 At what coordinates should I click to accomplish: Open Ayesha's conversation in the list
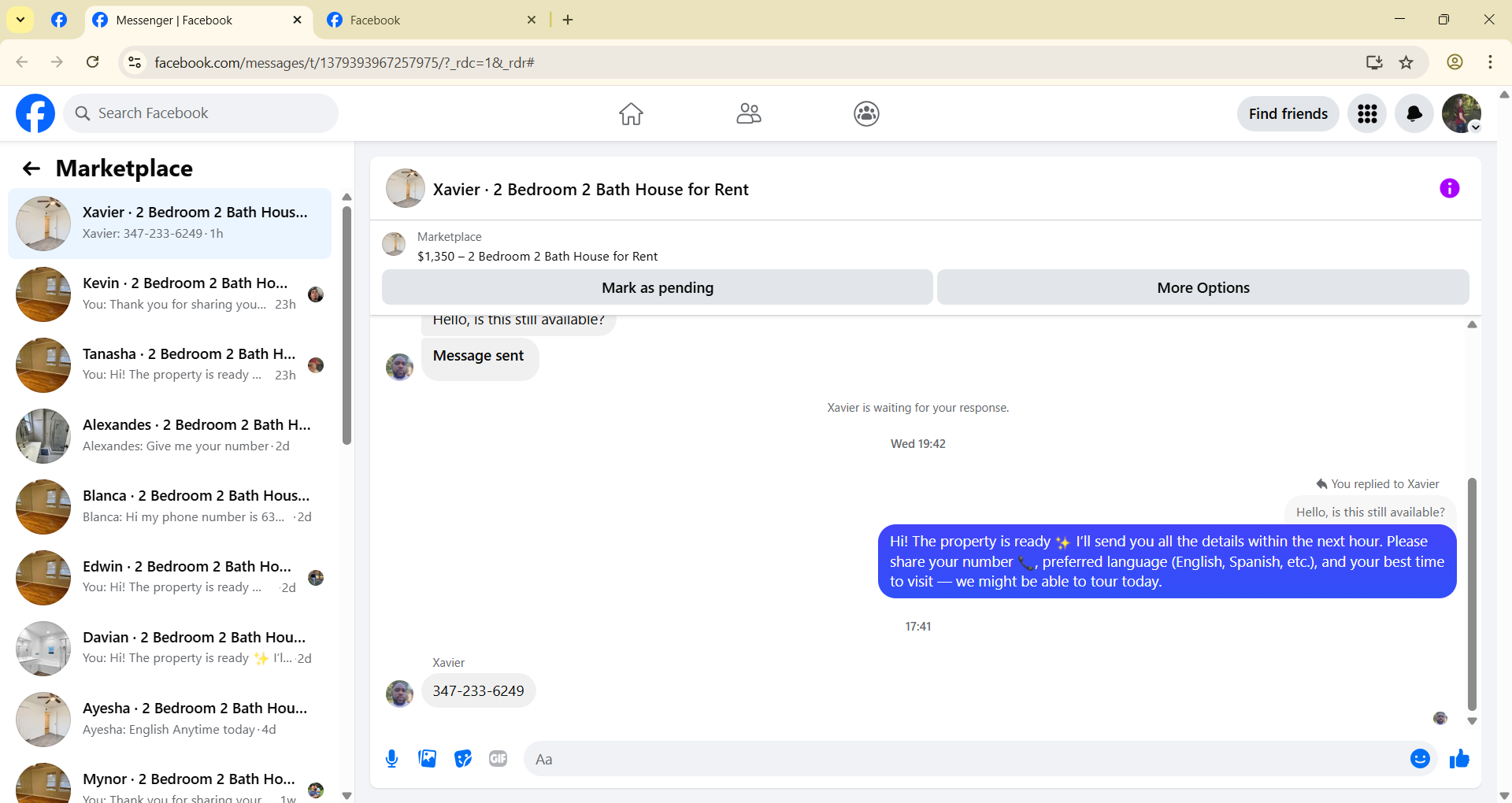pos(169,720)
